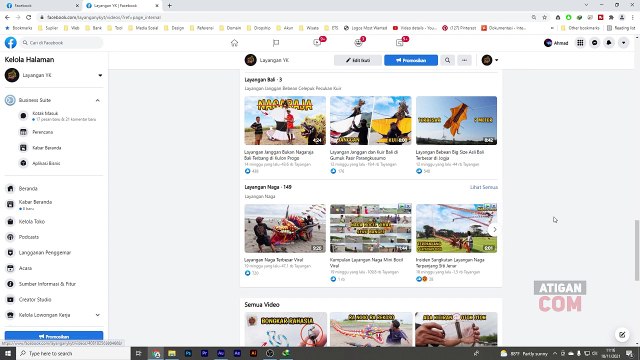Click the new message compose icon
Image resolution: width=640 pixels, height=360 pixels.
(x=622, y=335)
